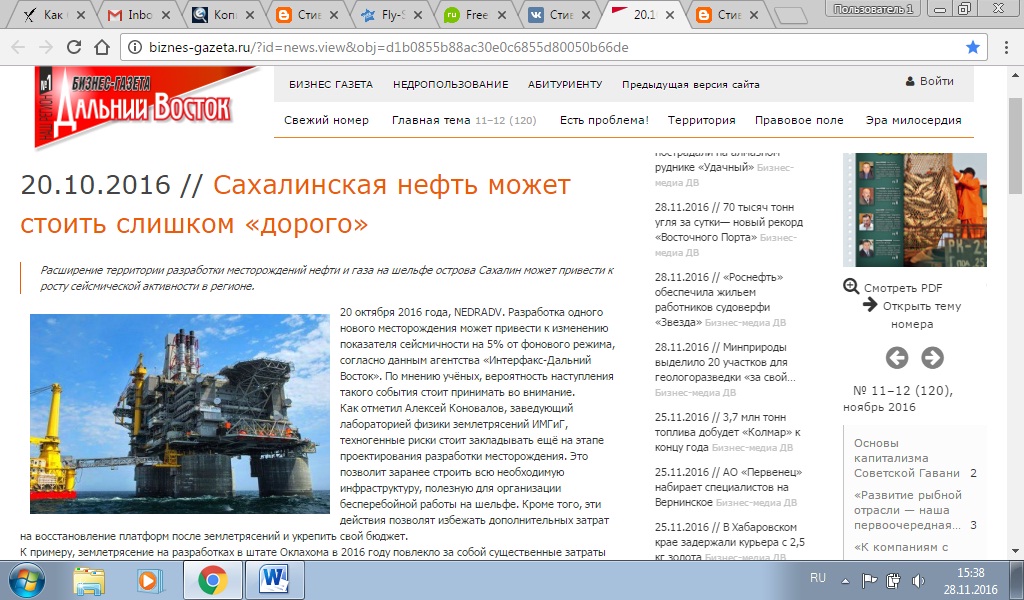
Task: Open the Эра милосердия section
Action: point(913,120)
